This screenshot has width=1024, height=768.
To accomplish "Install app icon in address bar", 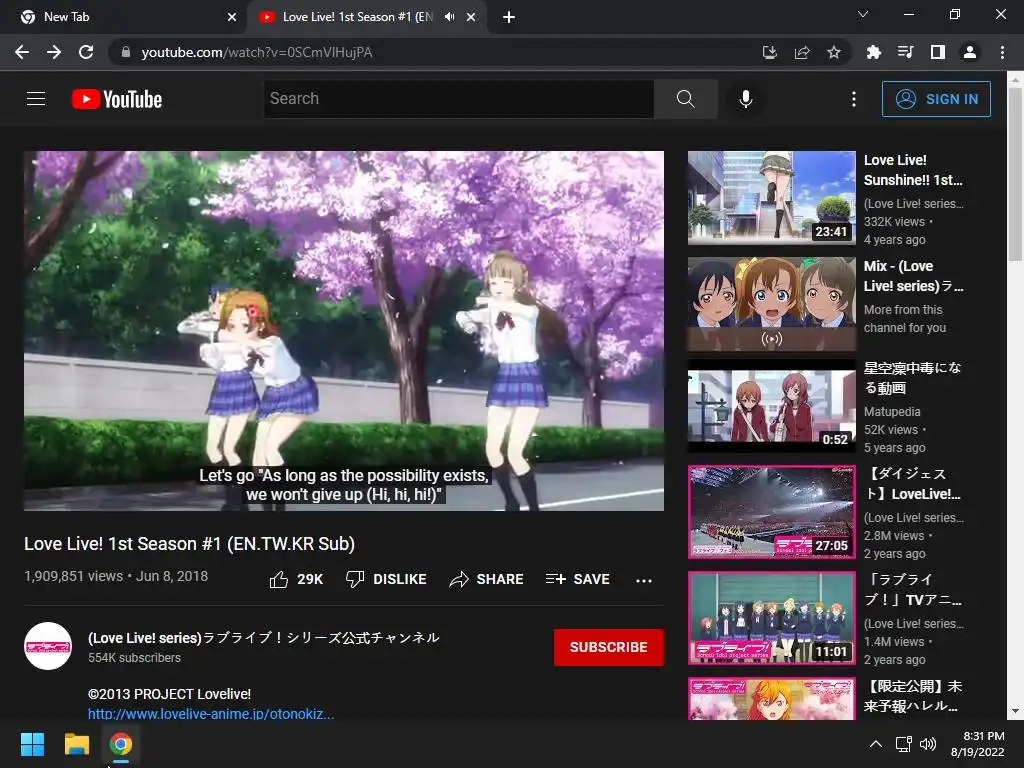I will click(769, 52).
